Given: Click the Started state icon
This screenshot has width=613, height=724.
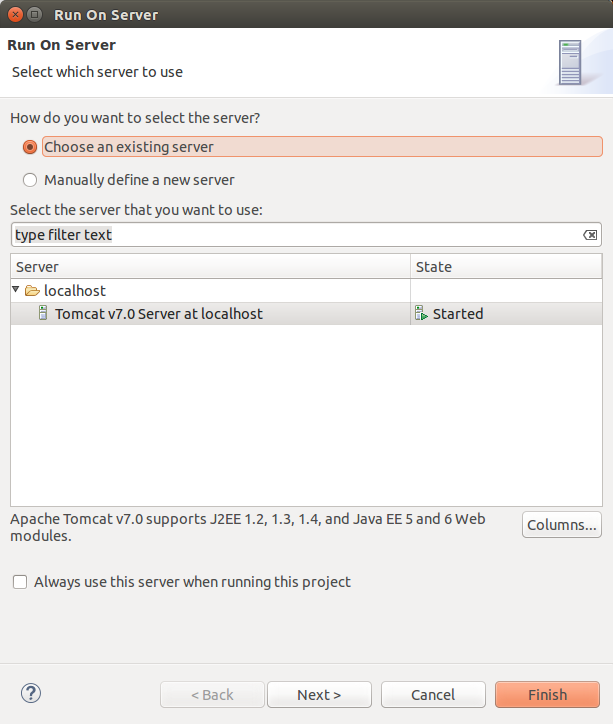Looking at the screenshot, I should tap(421, 313).
